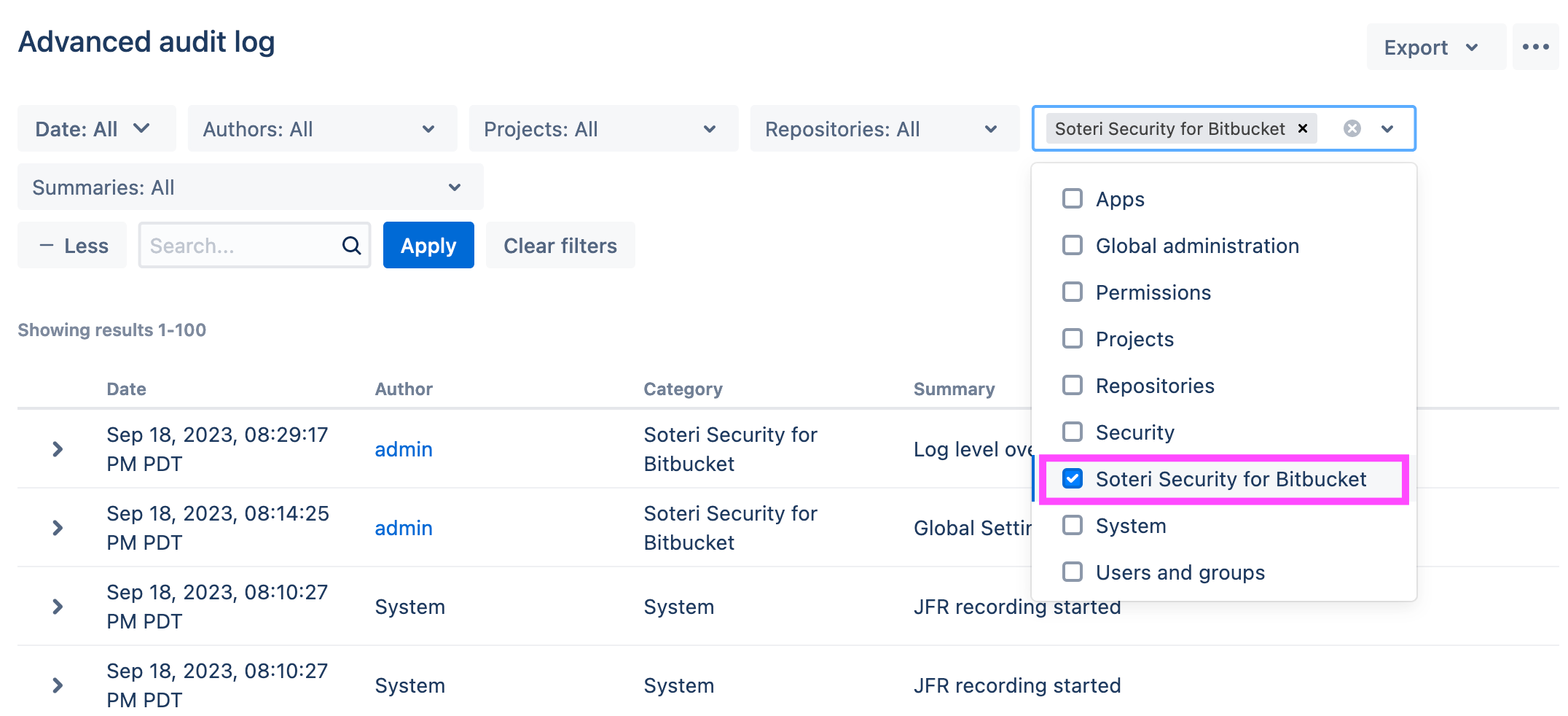Remove the Soteri Security for Bitbucket tag
The image size is (1568, 716).
tap(1303, 129)
